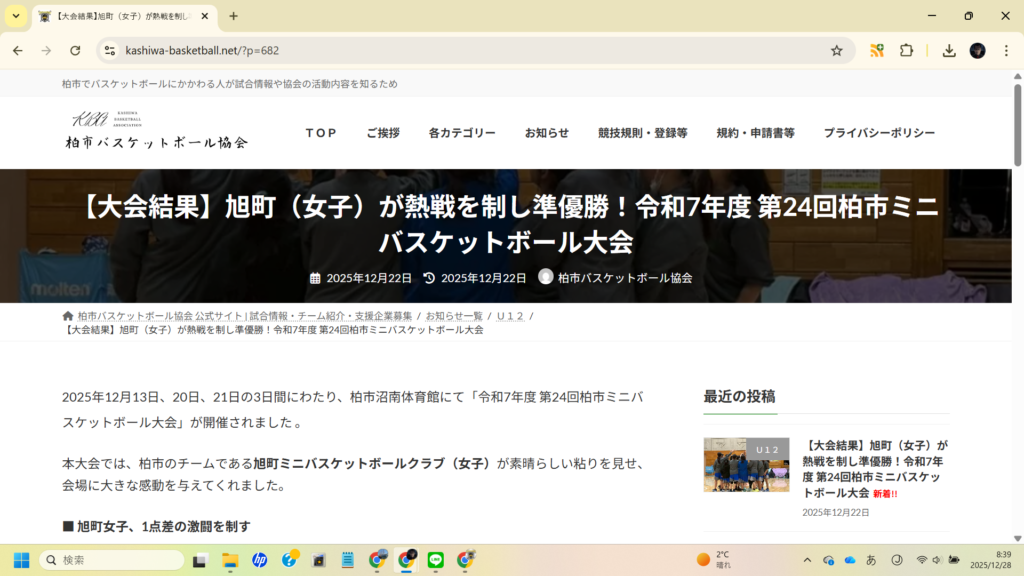Open the RSS subscription extension icon
1024x576 pixels.
tap(877, 49)
